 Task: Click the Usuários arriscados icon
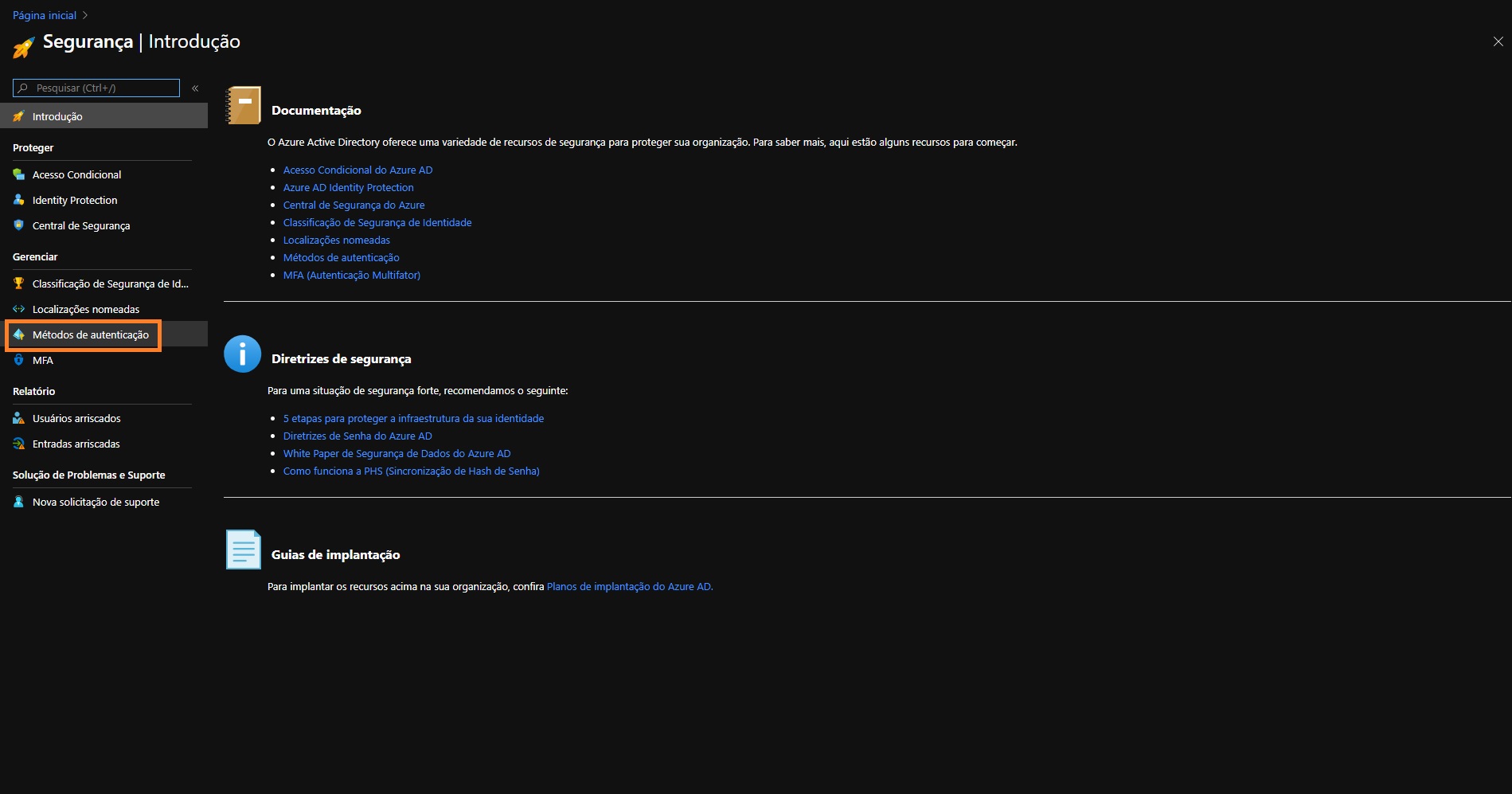point(18,418)
